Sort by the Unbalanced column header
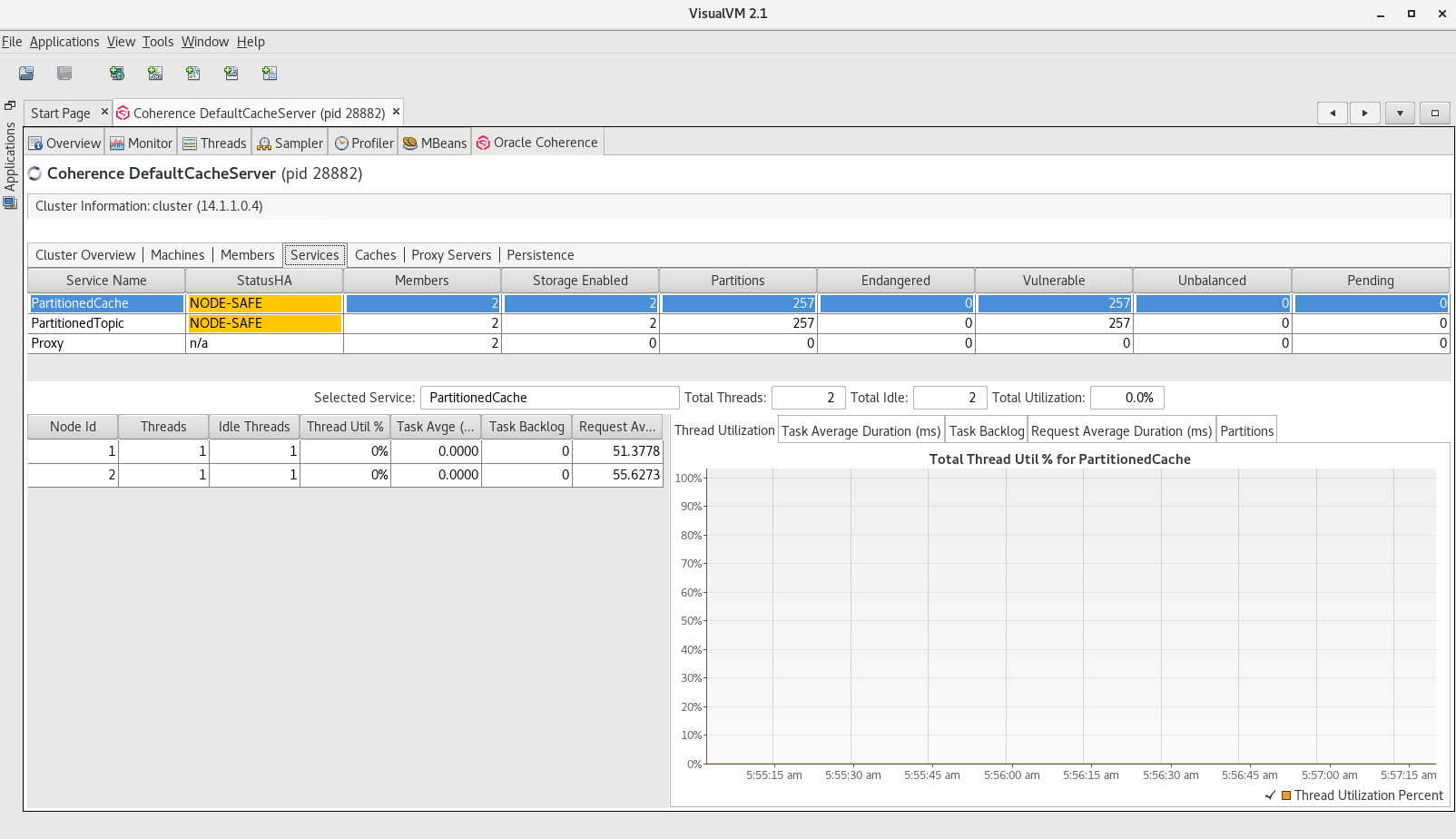Image resolution: width=1456 pixels, height=839 pixels. [x=1212, y=281]
